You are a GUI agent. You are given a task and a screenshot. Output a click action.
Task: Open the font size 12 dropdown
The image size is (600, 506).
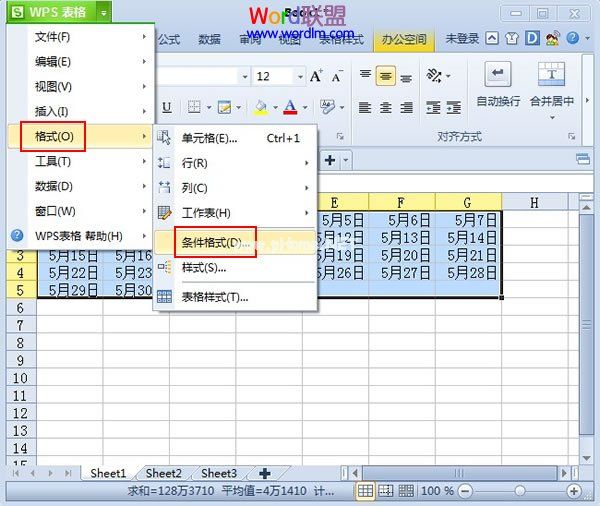tap(299, 77)
